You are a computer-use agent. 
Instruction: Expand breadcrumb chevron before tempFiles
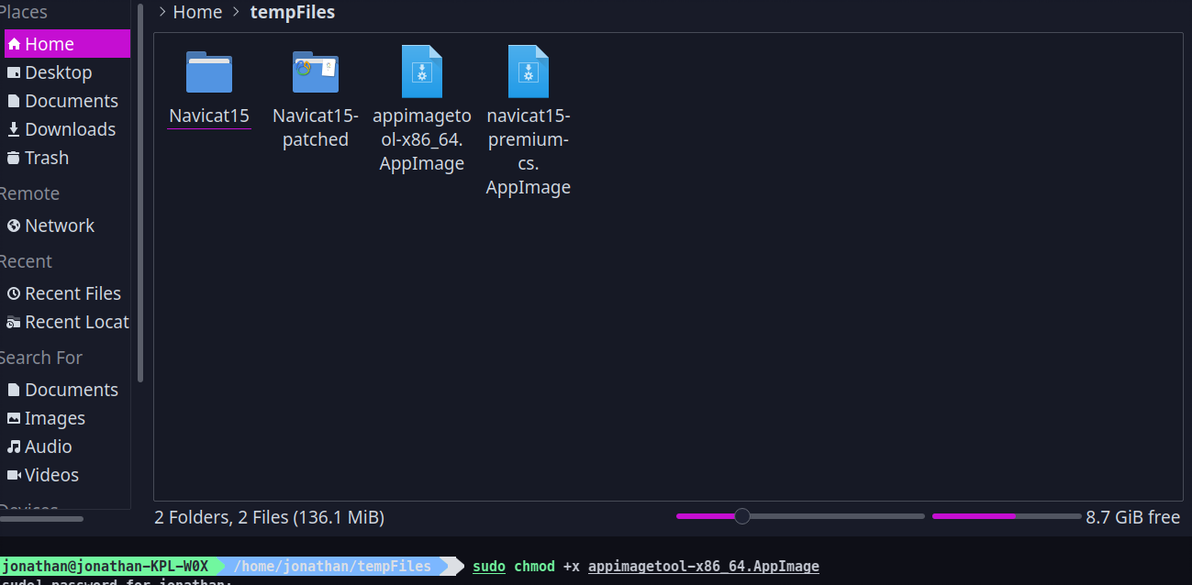tap(236, 12)
